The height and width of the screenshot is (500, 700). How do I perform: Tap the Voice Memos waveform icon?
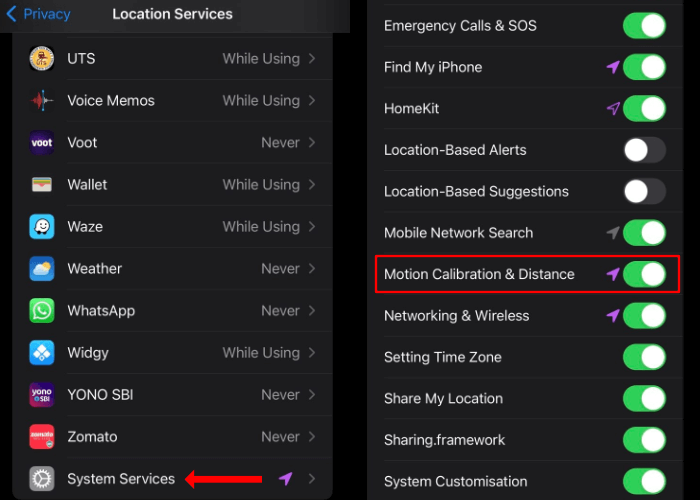tap(42, 101)
